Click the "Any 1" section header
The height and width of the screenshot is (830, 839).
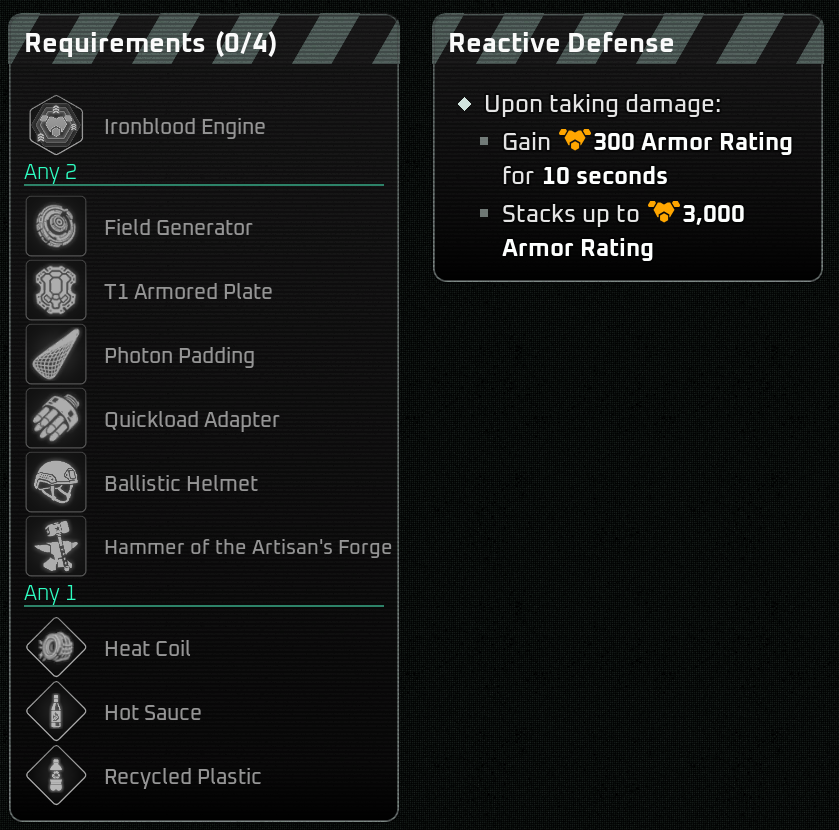tap(50, 593)
